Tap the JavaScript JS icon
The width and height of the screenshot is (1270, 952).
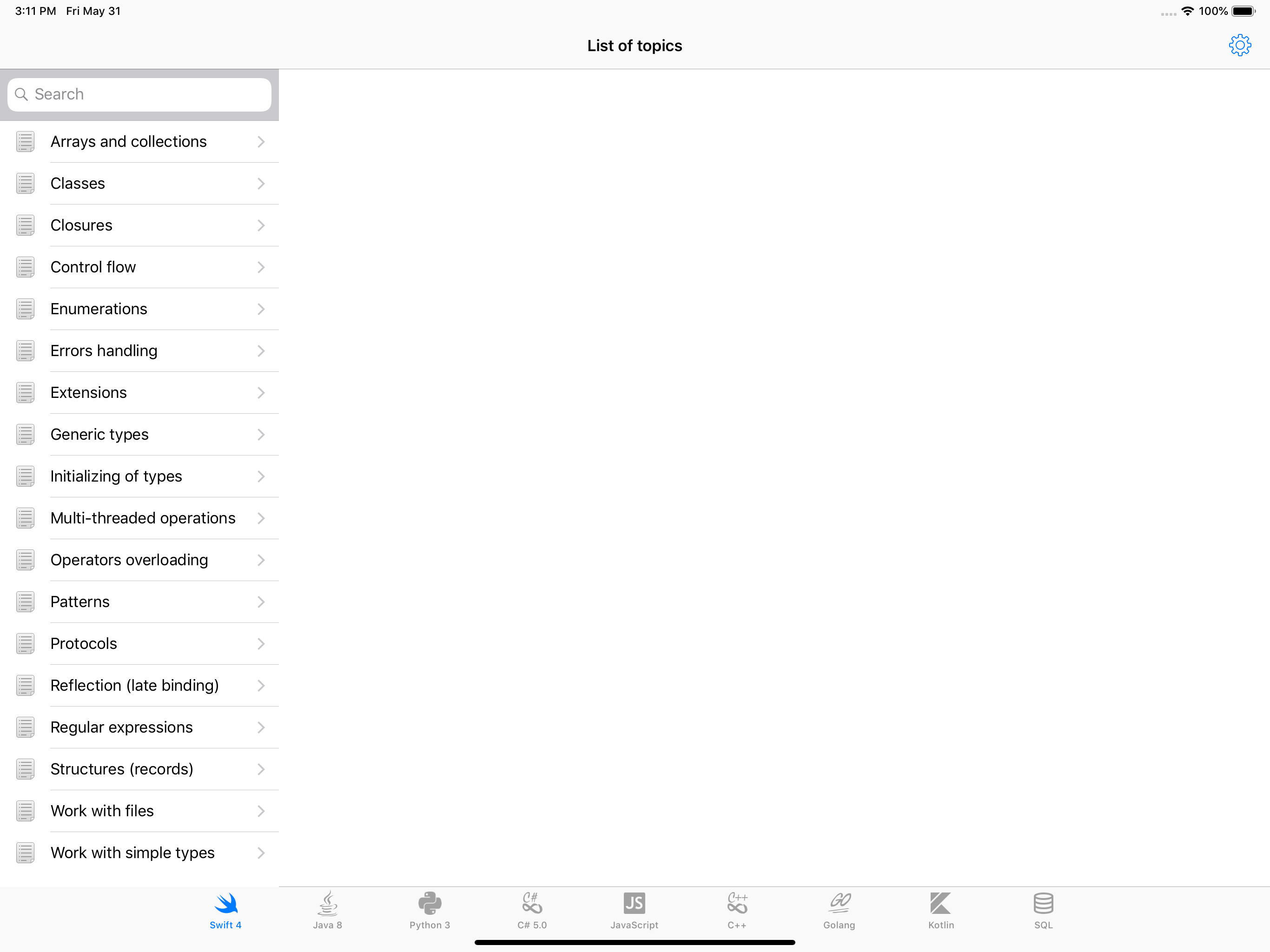click(x=634, y=903)
